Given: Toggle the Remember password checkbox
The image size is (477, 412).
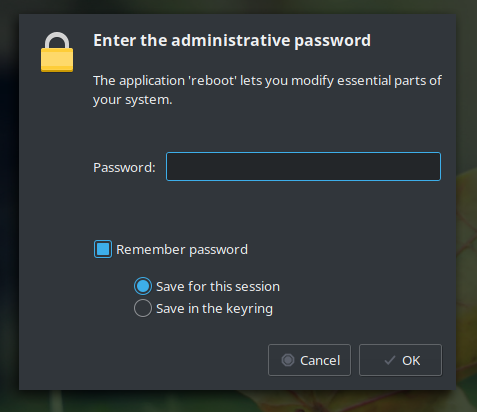Looking at the screenshot, I should tap(103, 249).
